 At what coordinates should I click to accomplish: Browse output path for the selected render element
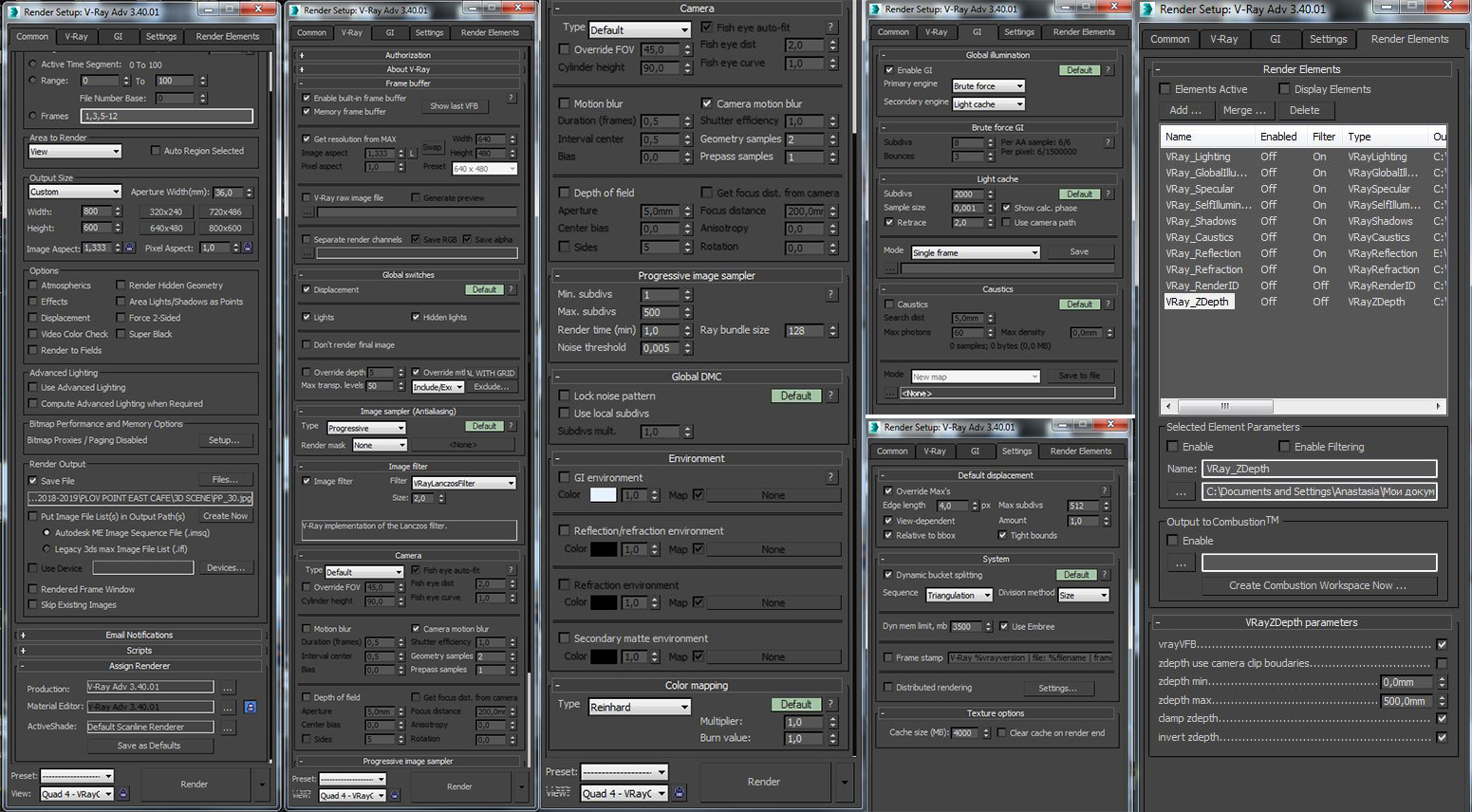(x=1181, y=491)
